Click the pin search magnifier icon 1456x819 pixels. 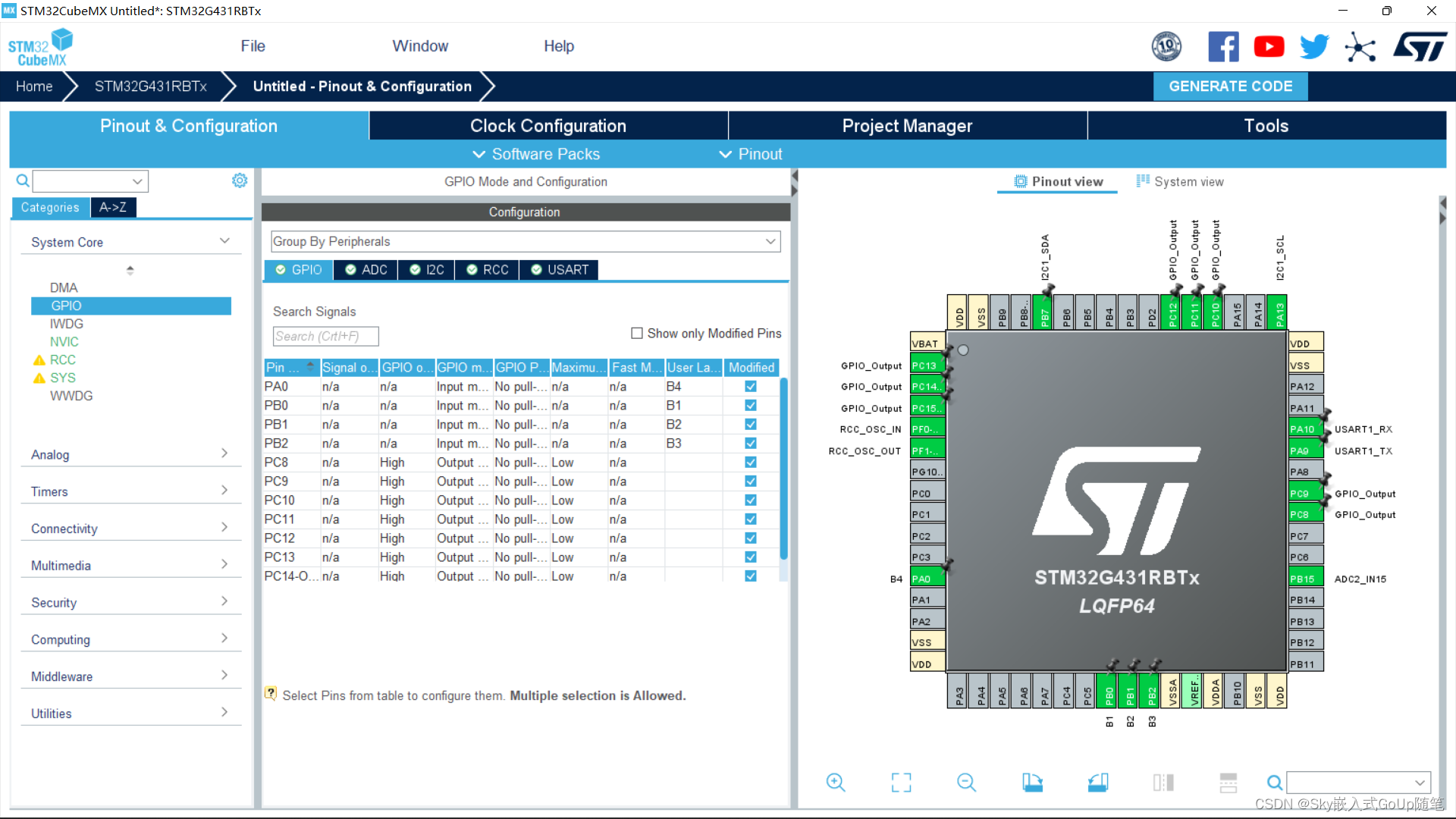[x=1275, y=783]
